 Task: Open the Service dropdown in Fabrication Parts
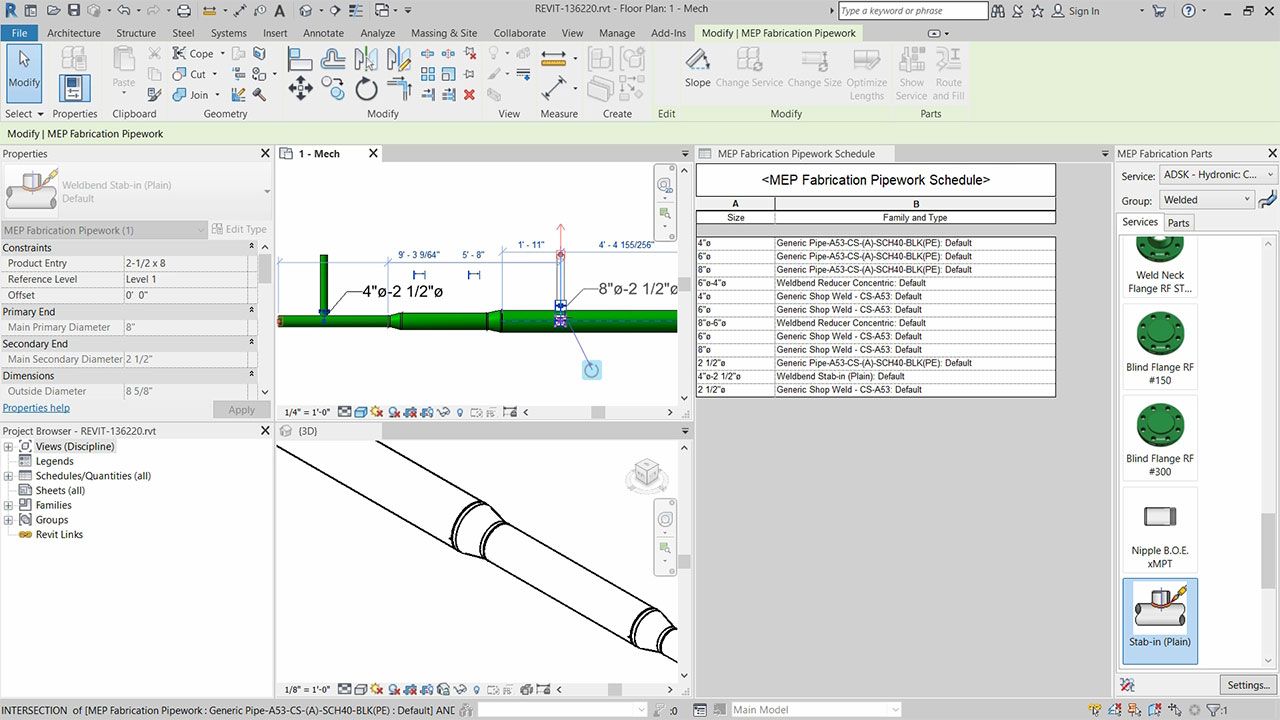click(1219, 175)
